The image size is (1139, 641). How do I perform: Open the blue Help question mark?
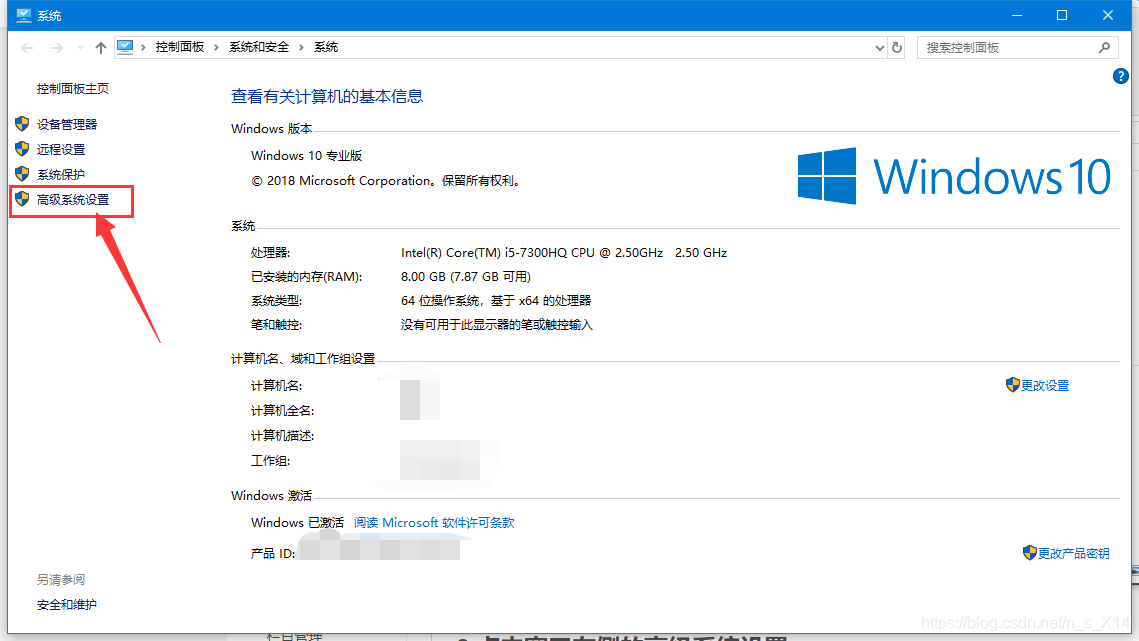click(x=1121, y=76)
